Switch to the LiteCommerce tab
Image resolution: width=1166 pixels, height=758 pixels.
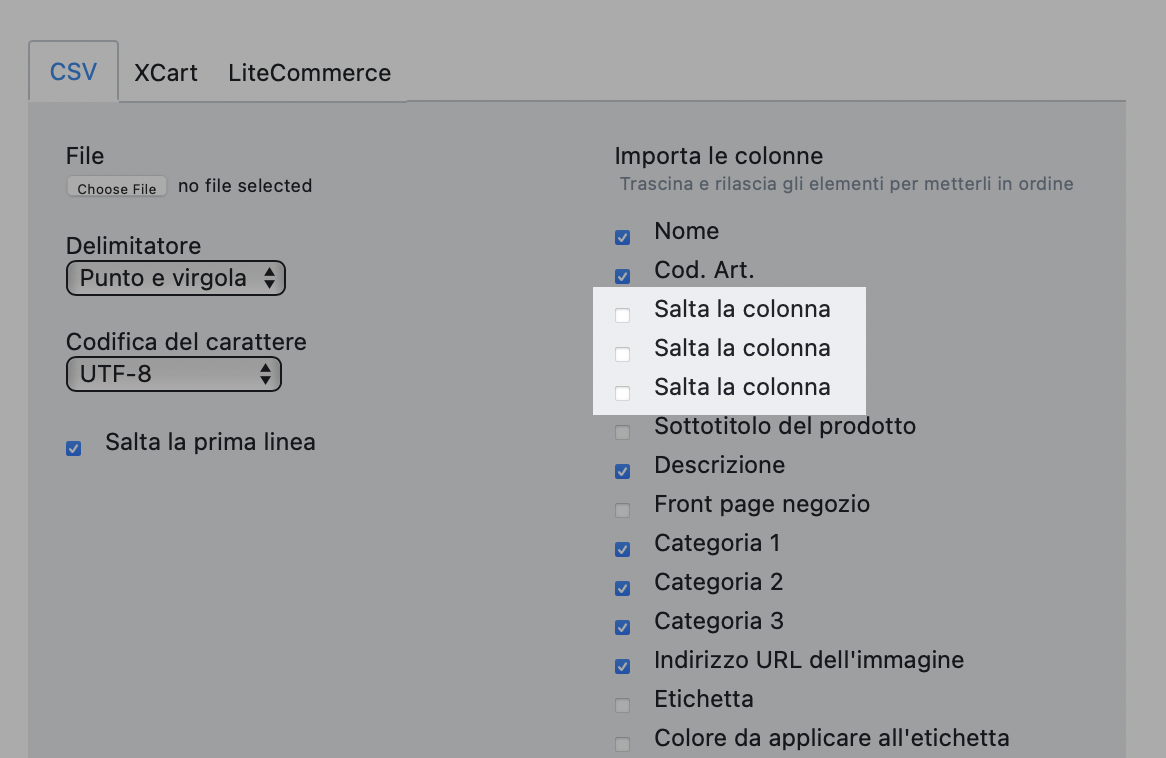pos(308,72)
